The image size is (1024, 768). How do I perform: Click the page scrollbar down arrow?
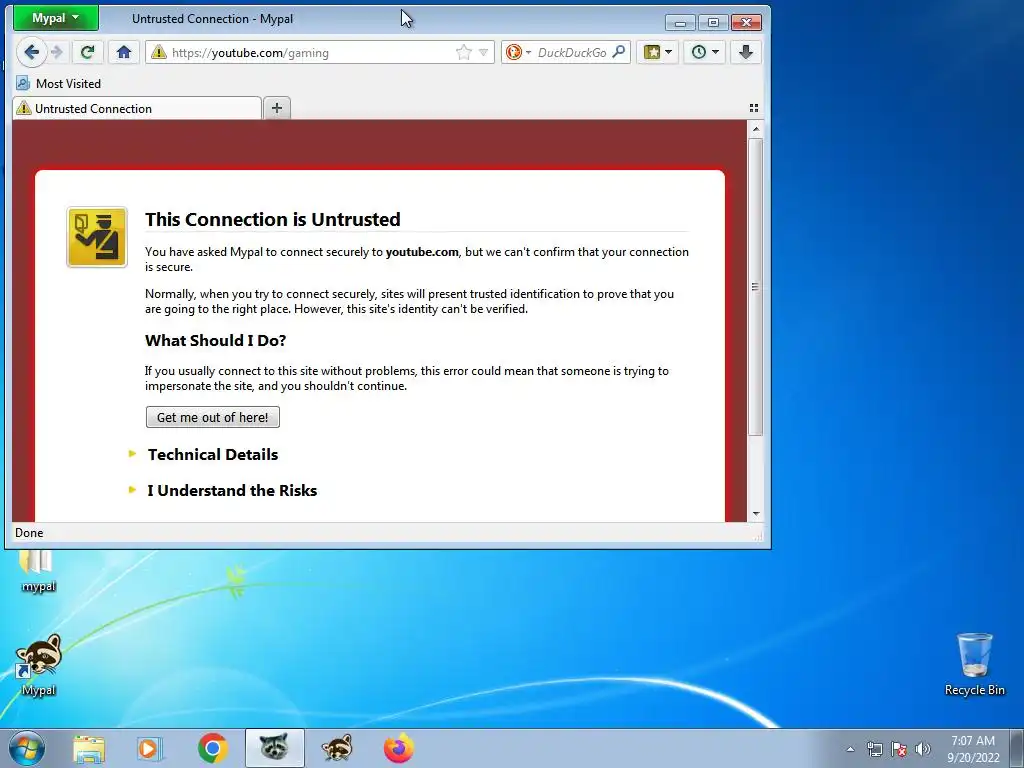point(756,514)
